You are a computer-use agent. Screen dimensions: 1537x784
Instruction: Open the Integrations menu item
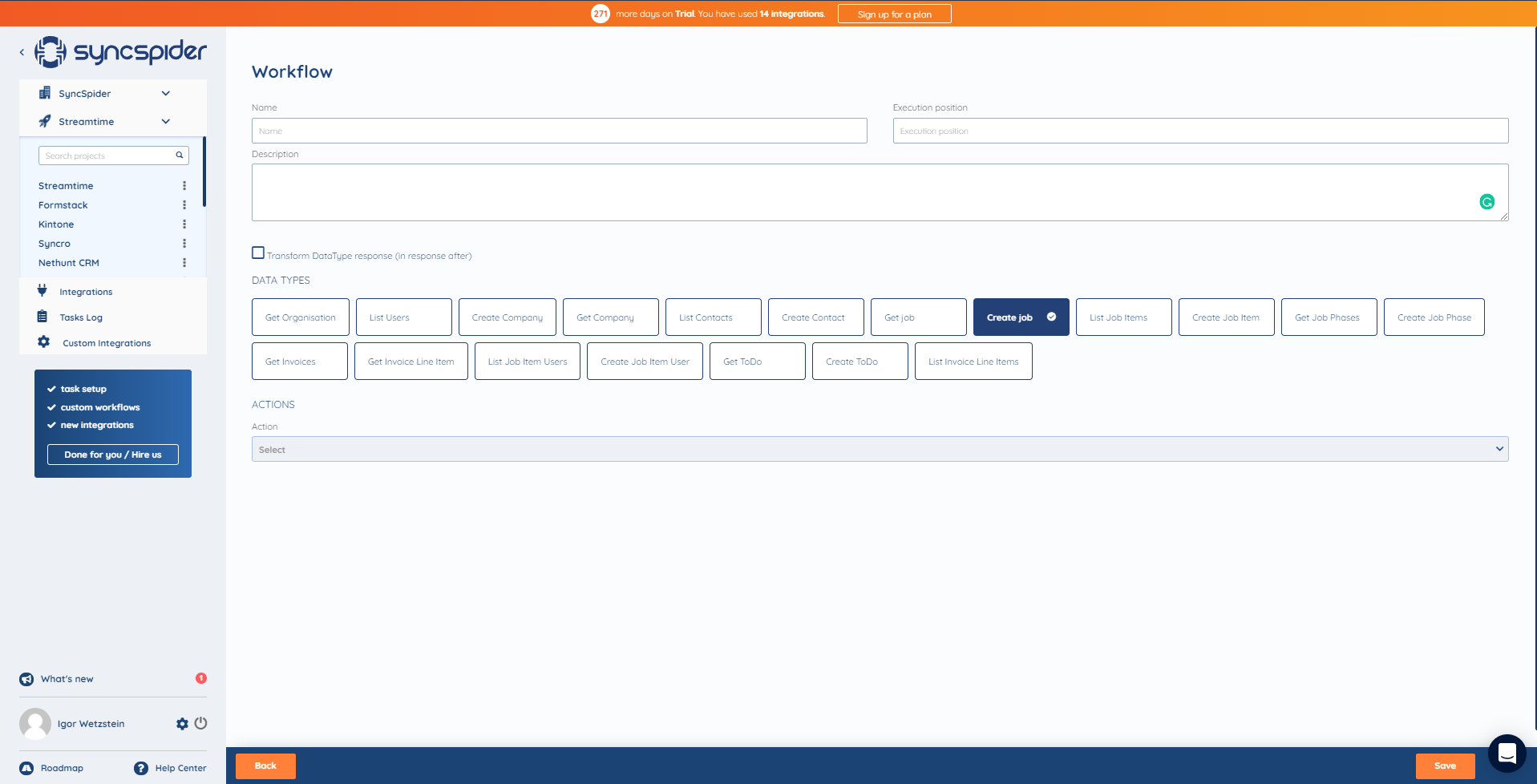pos(86,292)
